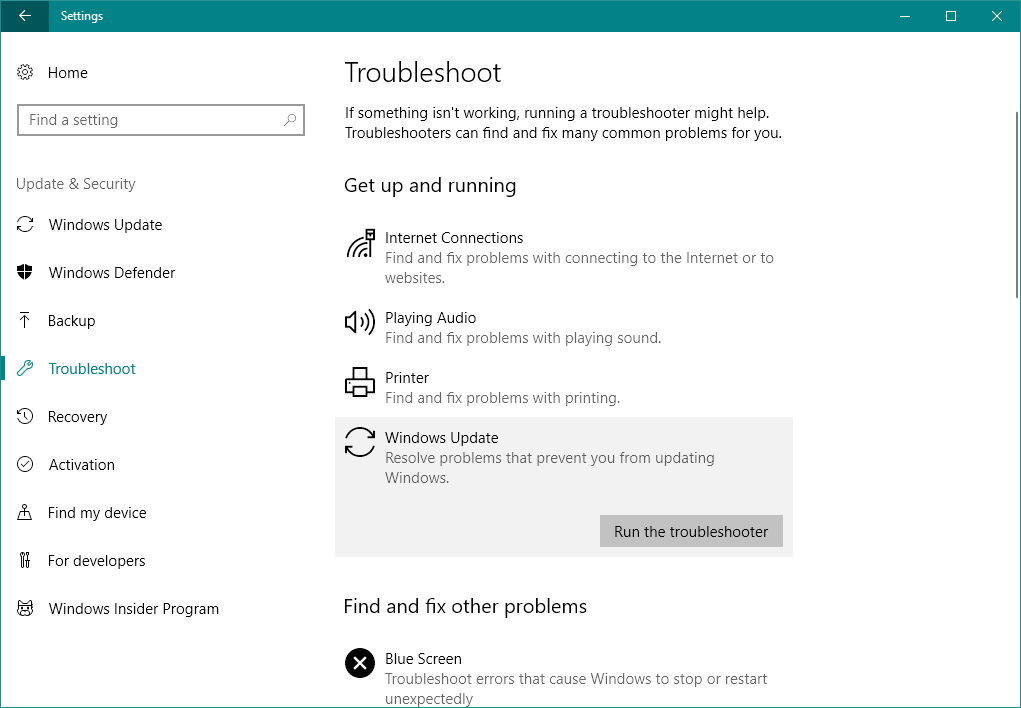The image size is (1021, 708).
Task: Click the Playing Audio speaker icon
Action: point(359,322)
